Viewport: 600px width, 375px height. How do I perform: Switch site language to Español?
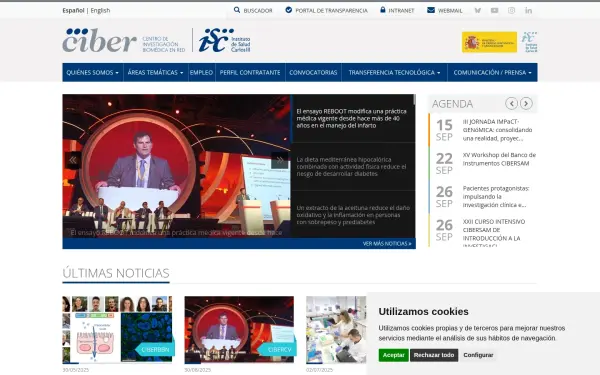point(73,10)
